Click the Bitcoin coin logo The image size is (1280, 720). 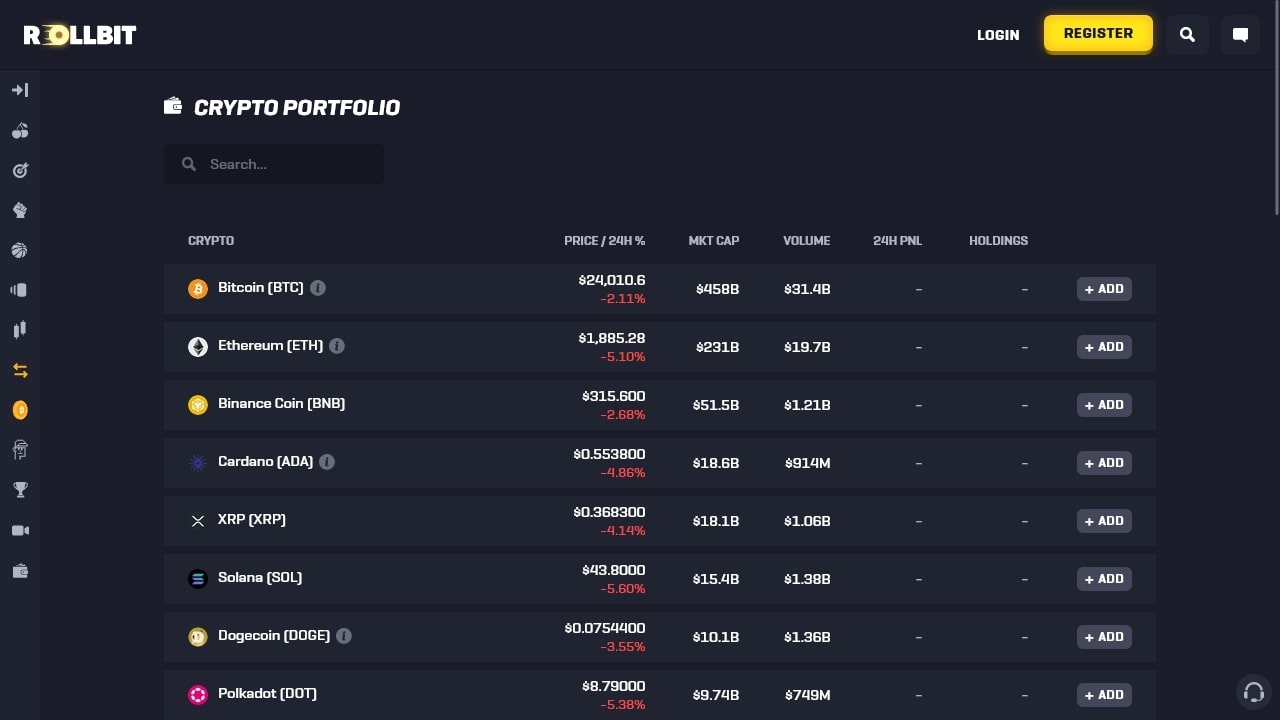point(198,289)
